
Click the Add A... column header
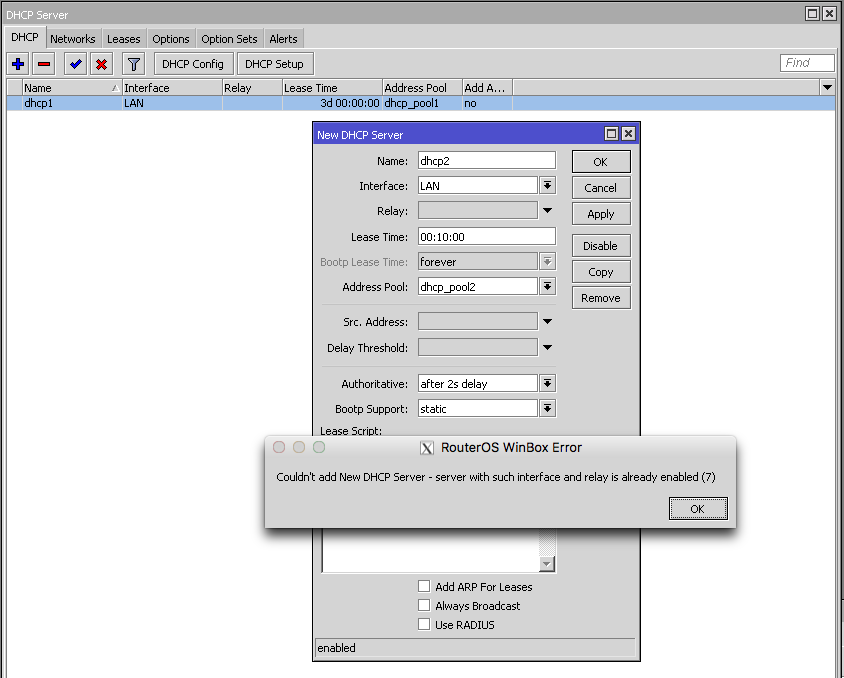click(488, 88)
